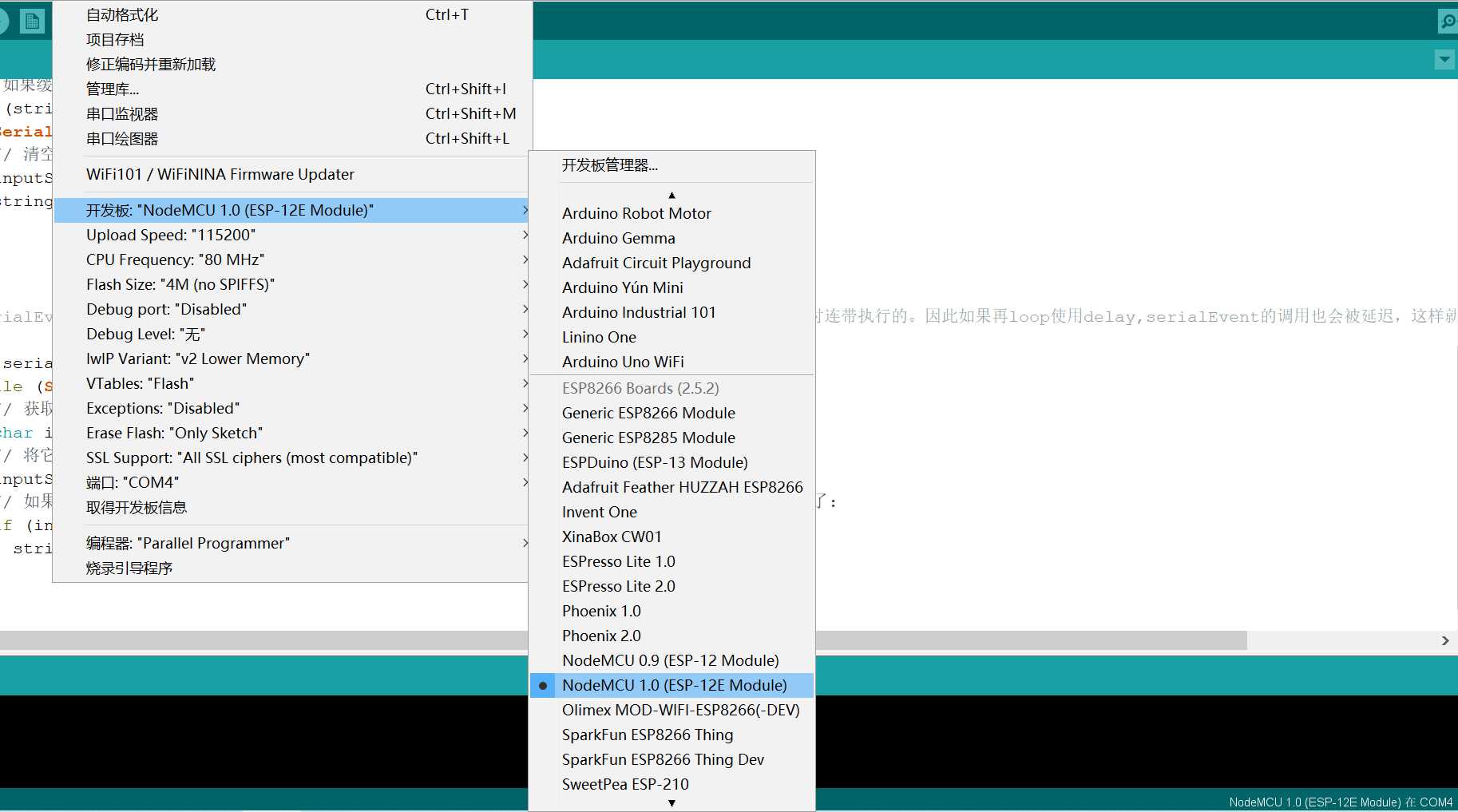The image size is (1458, 812).
Task: Click 修正编码并重新加载 menu item
Action: pyautogui.click(x=292, y=64)
